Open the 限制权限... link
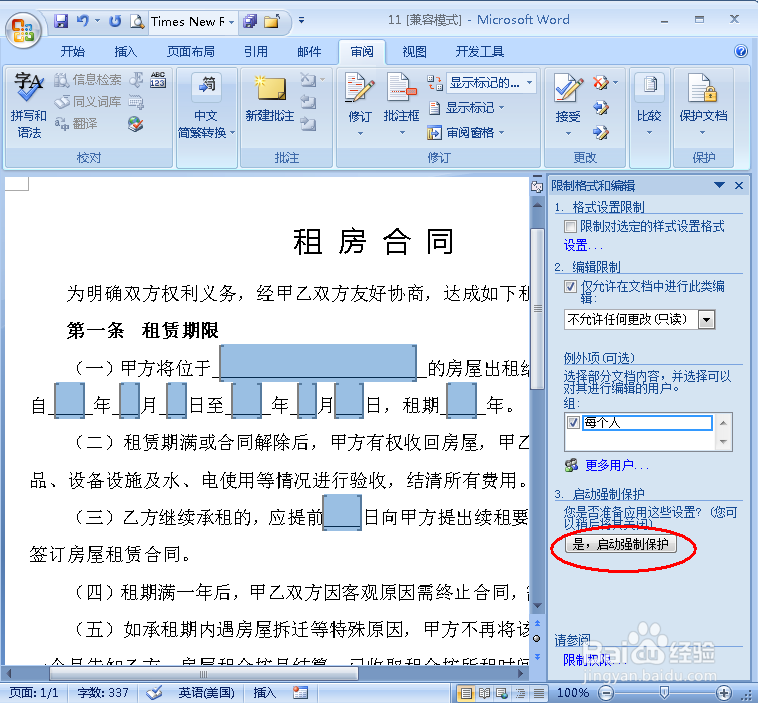This screenshot has height=703, width=758. tap(595, 660)
